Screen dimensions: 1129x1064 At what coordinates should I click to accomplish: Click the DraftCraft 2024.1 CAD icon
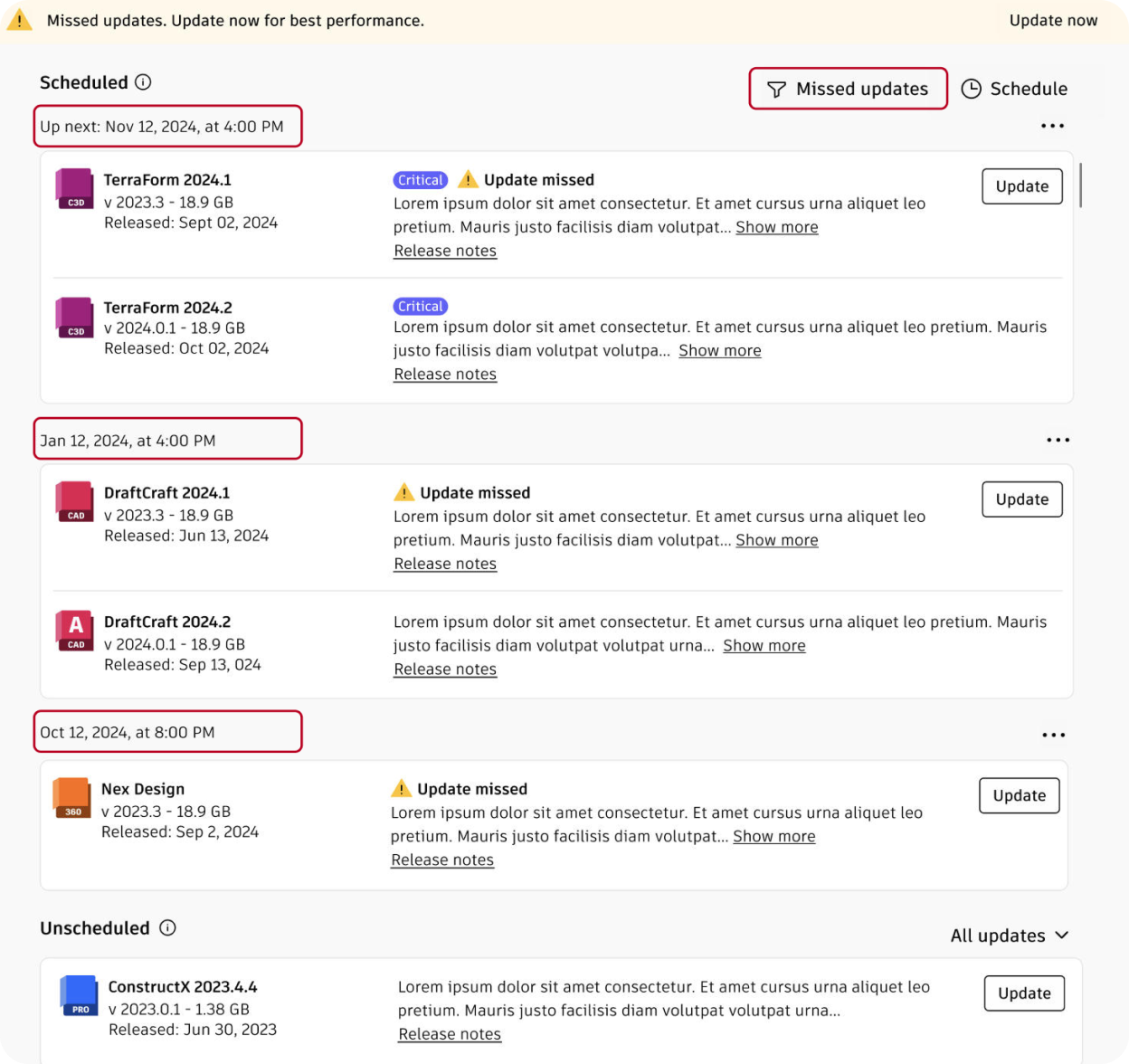75,501
